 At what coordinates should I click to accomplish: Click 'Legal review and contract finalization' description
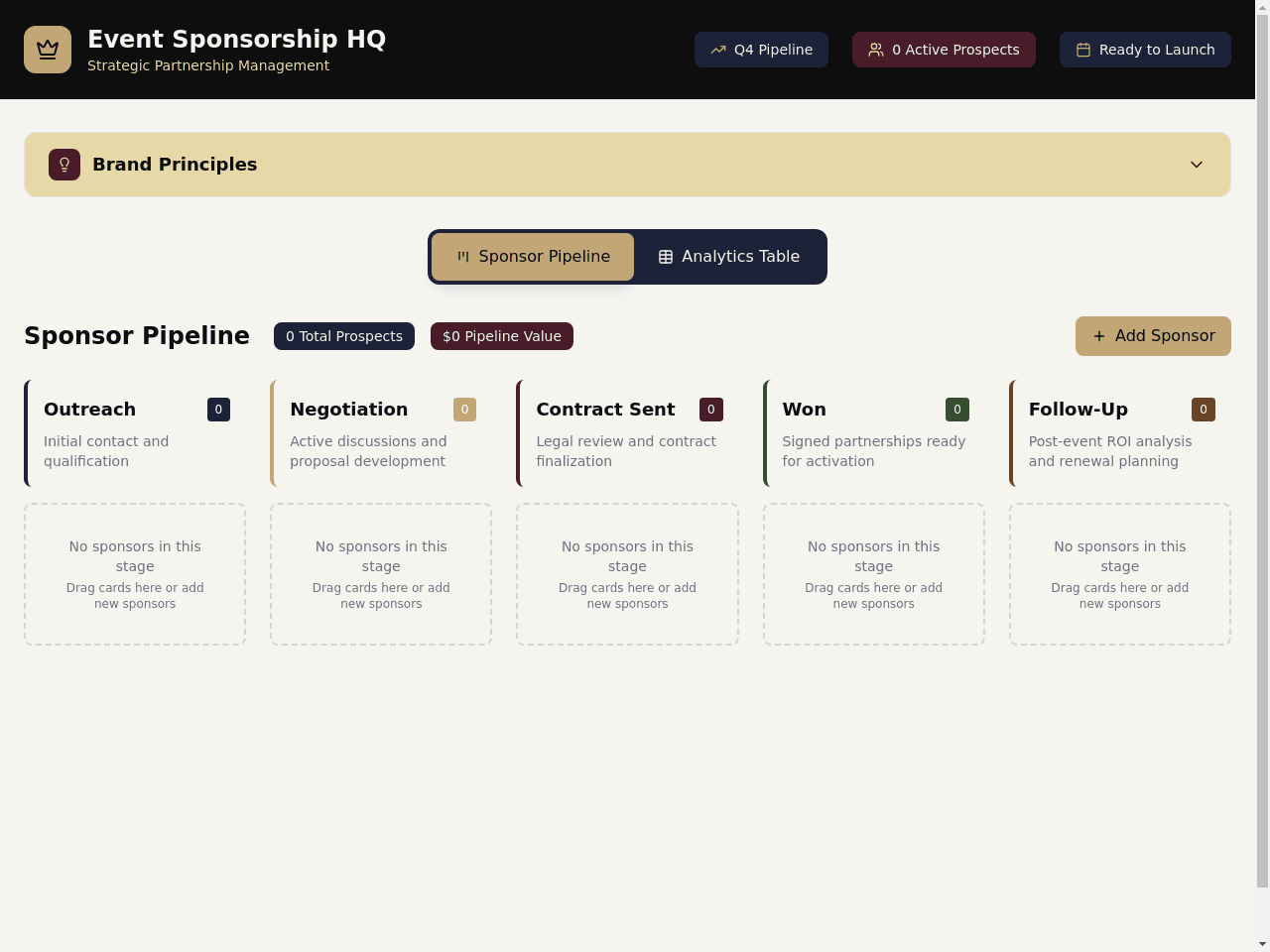coord(626,451)
